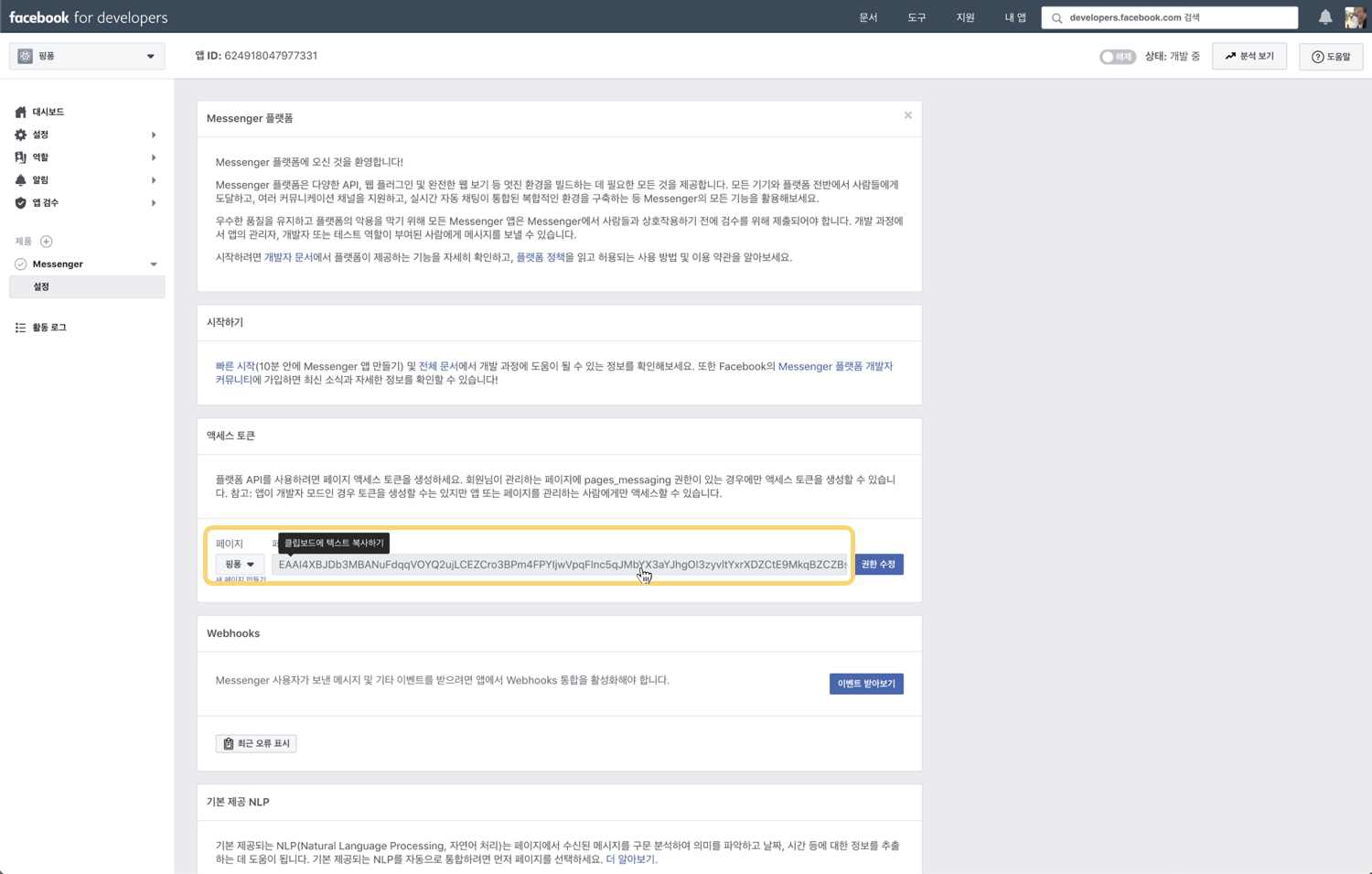Click the 액세스 토큰 section heading
This screenshot has width=1372, height=874.
click(x=230, y=436)
